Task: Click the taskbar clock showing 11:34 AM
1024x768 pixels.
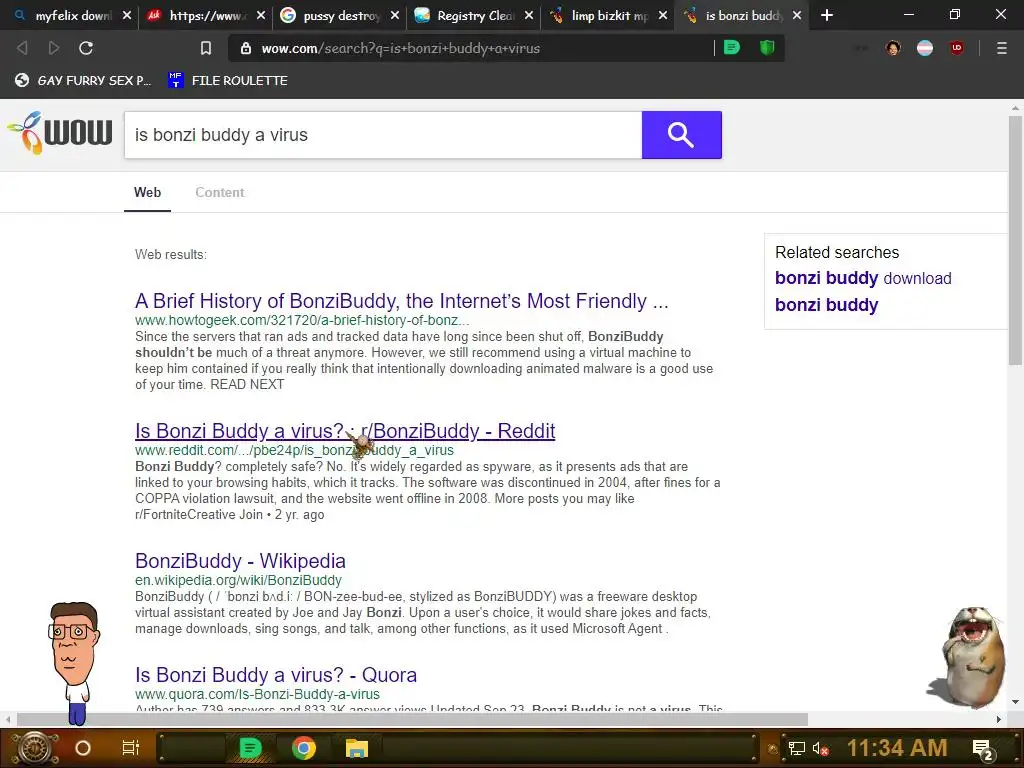Action: coord(897,748)
